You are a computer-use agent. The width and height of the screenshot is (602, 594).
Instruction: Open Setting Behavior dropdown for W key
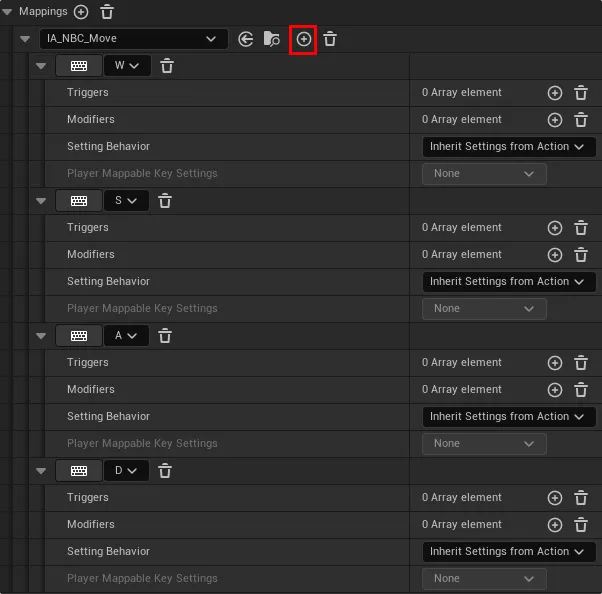coord(509,147)
